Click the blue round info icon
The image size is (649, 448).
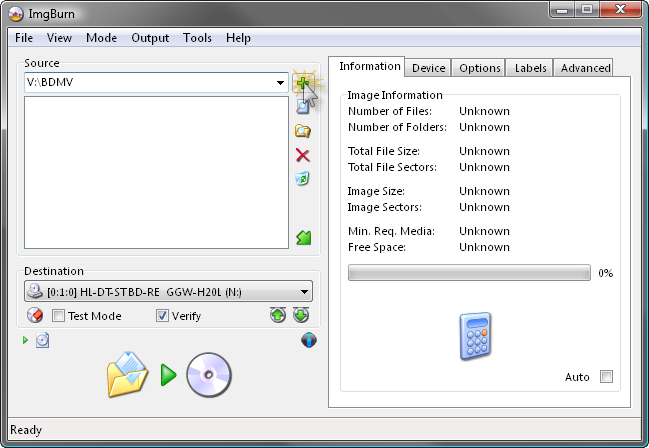[309, 340]
